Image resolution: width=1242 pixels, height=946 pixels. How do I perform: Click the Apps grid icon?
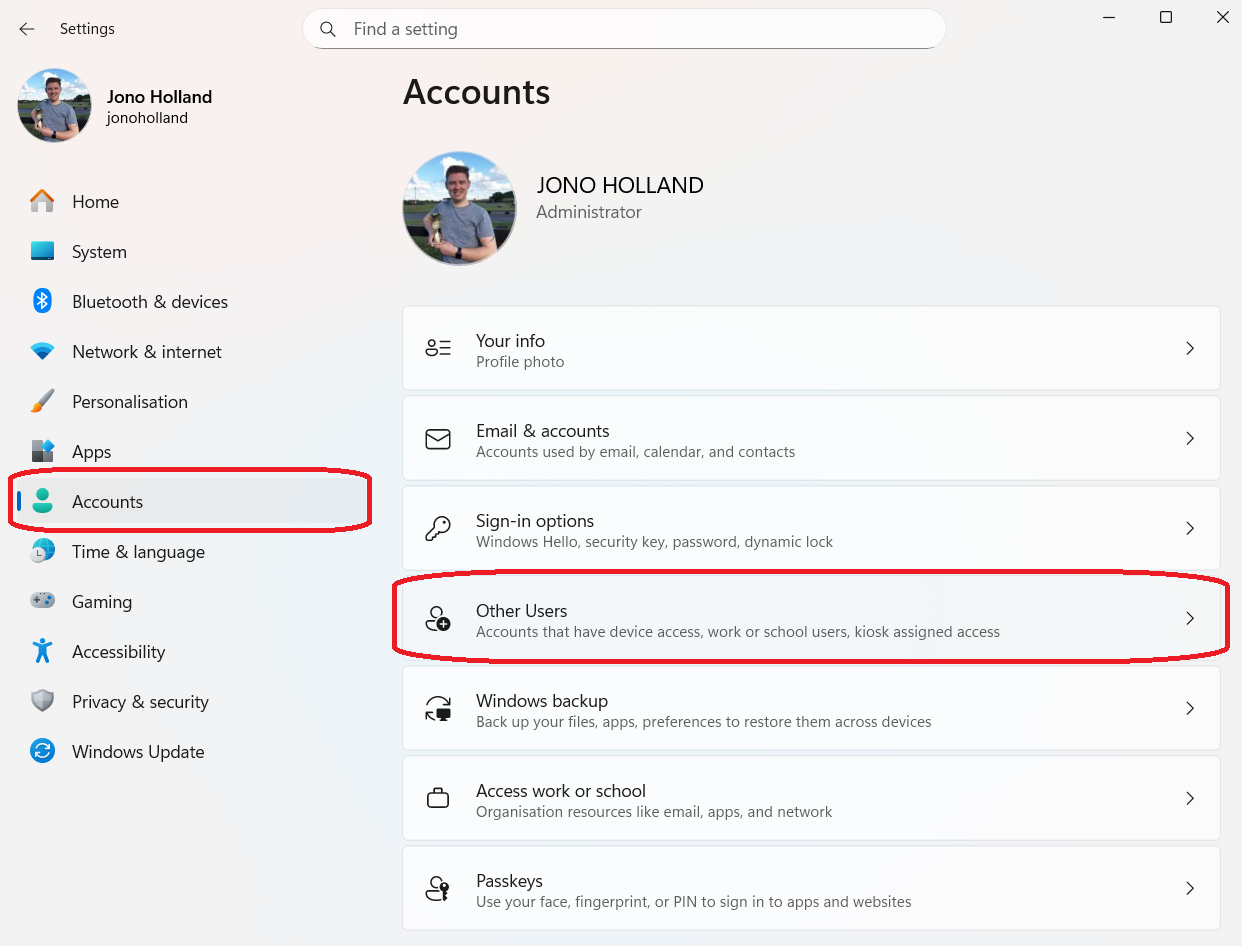pyautogui.click(x=42, y=451)
